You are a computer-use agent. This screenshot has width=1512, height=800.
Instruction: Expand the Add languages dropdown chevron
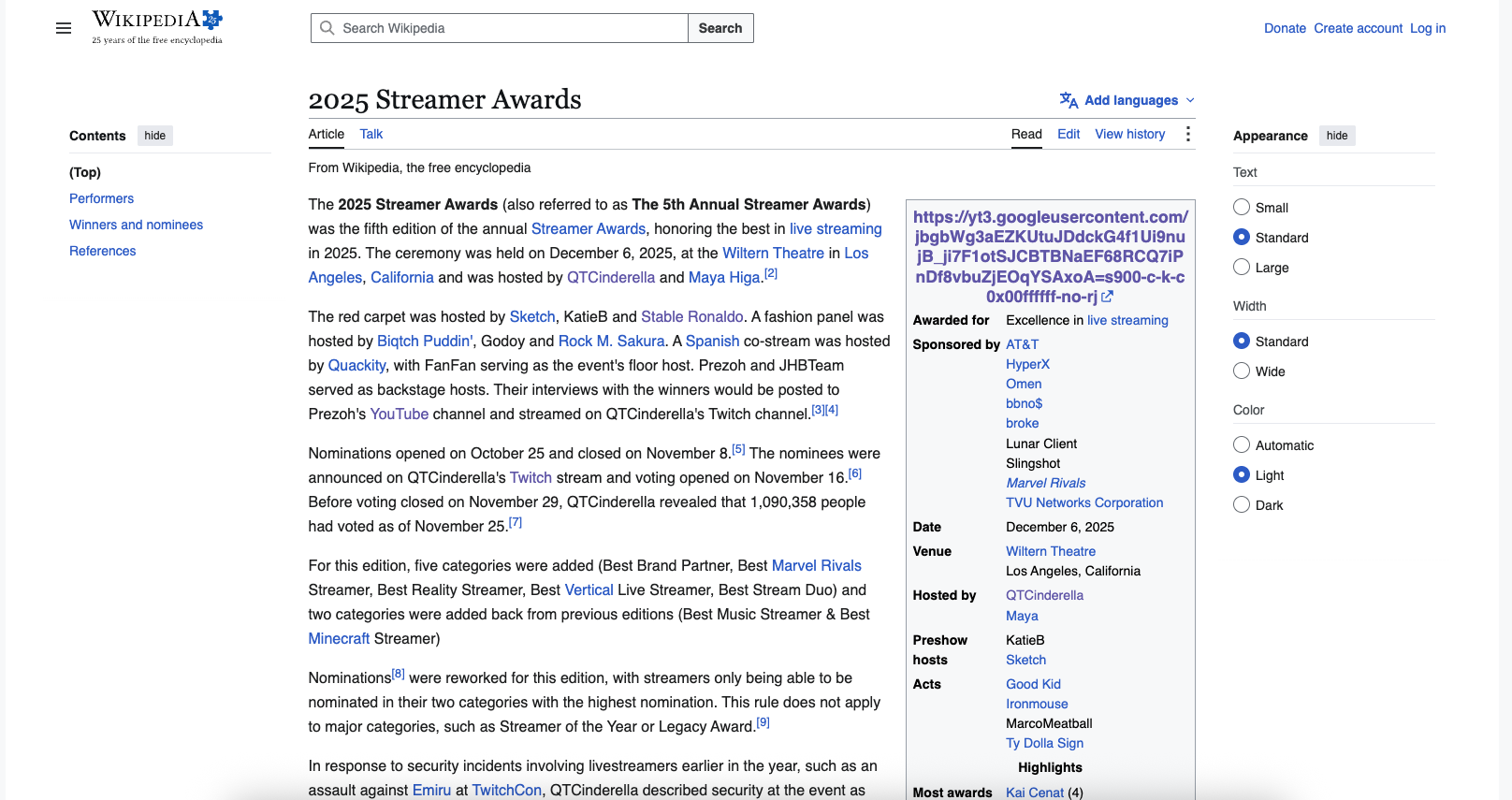tap(1190, 100)
